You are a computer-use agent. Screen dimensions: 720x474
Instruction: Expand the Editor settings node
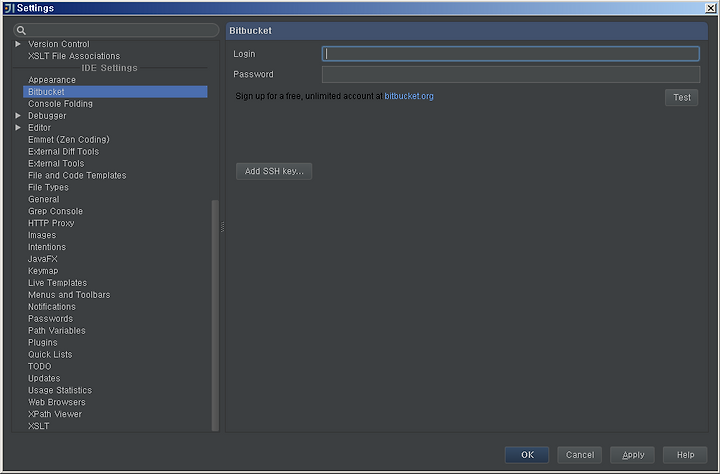pos(18,128)
